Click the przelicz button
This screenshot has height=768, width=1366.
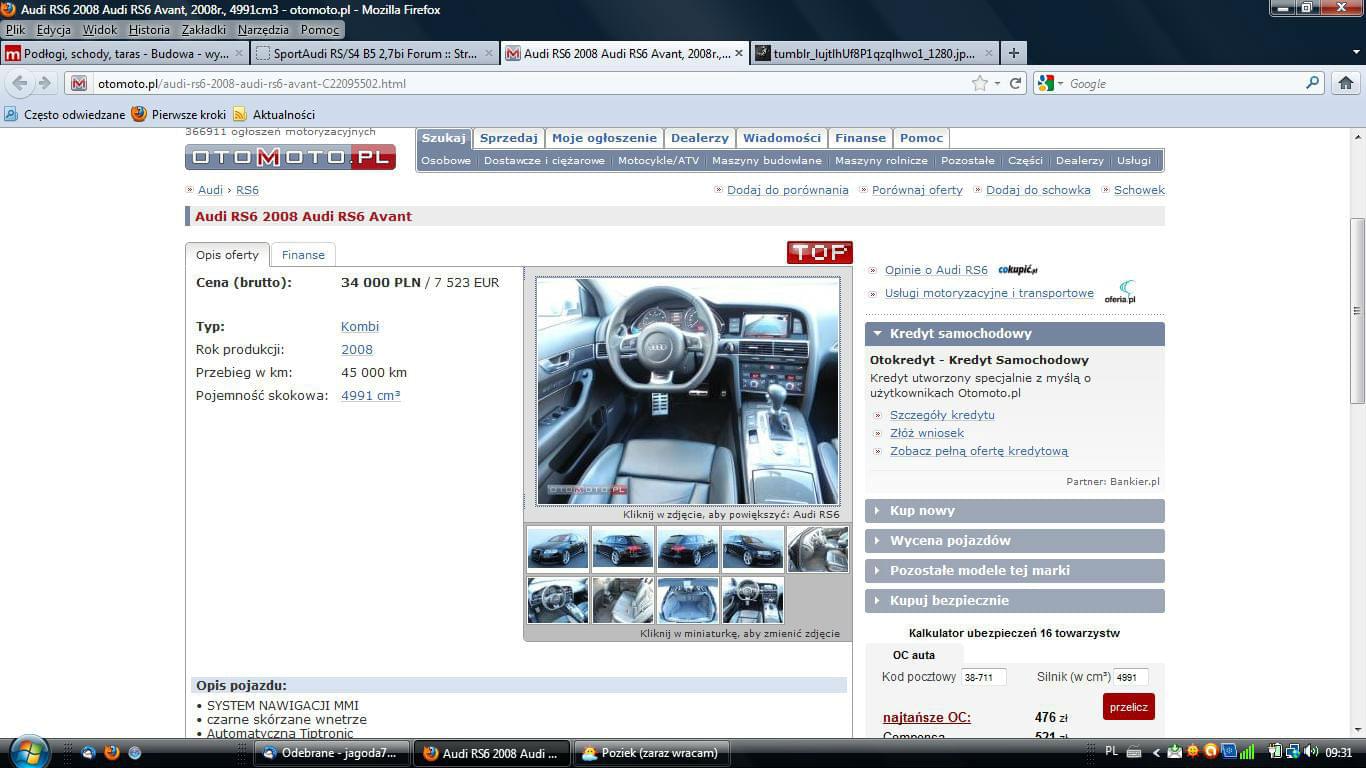[x=1129, y=707]
